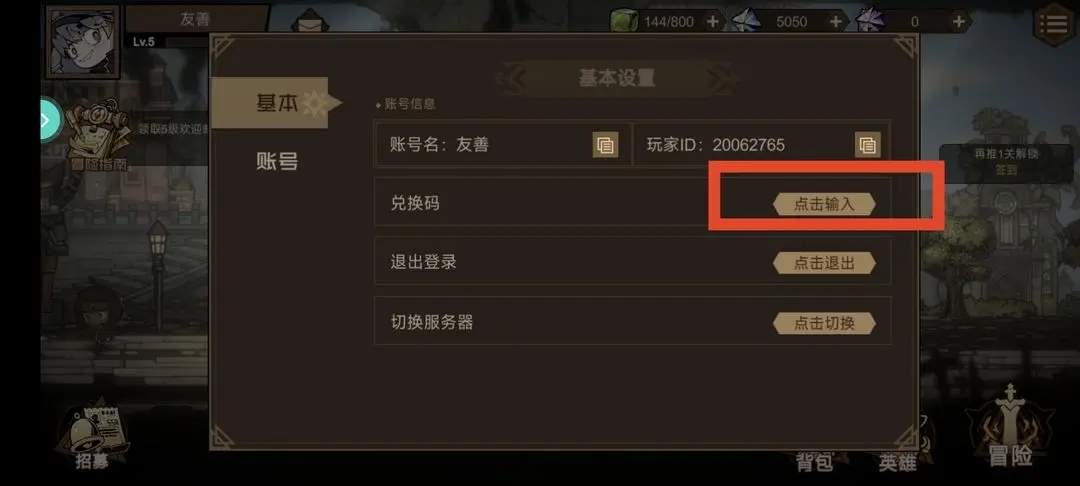Screen dimensions: 1080x486
Task: Click 点击切换 to switch server
Action: tap(824, 323)
